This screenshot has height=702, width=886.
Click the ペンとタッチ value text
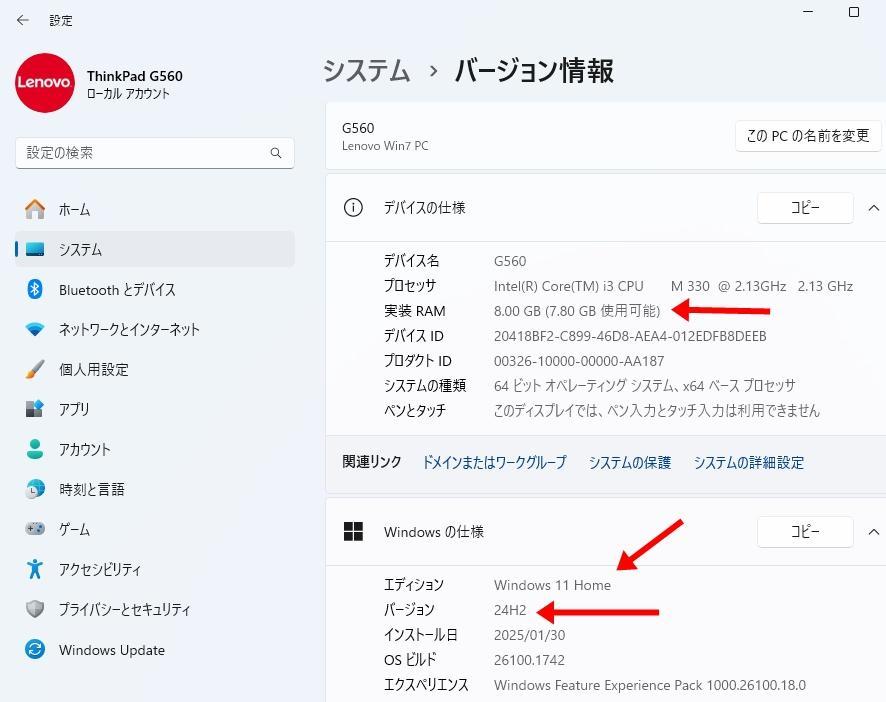[657, 410]
